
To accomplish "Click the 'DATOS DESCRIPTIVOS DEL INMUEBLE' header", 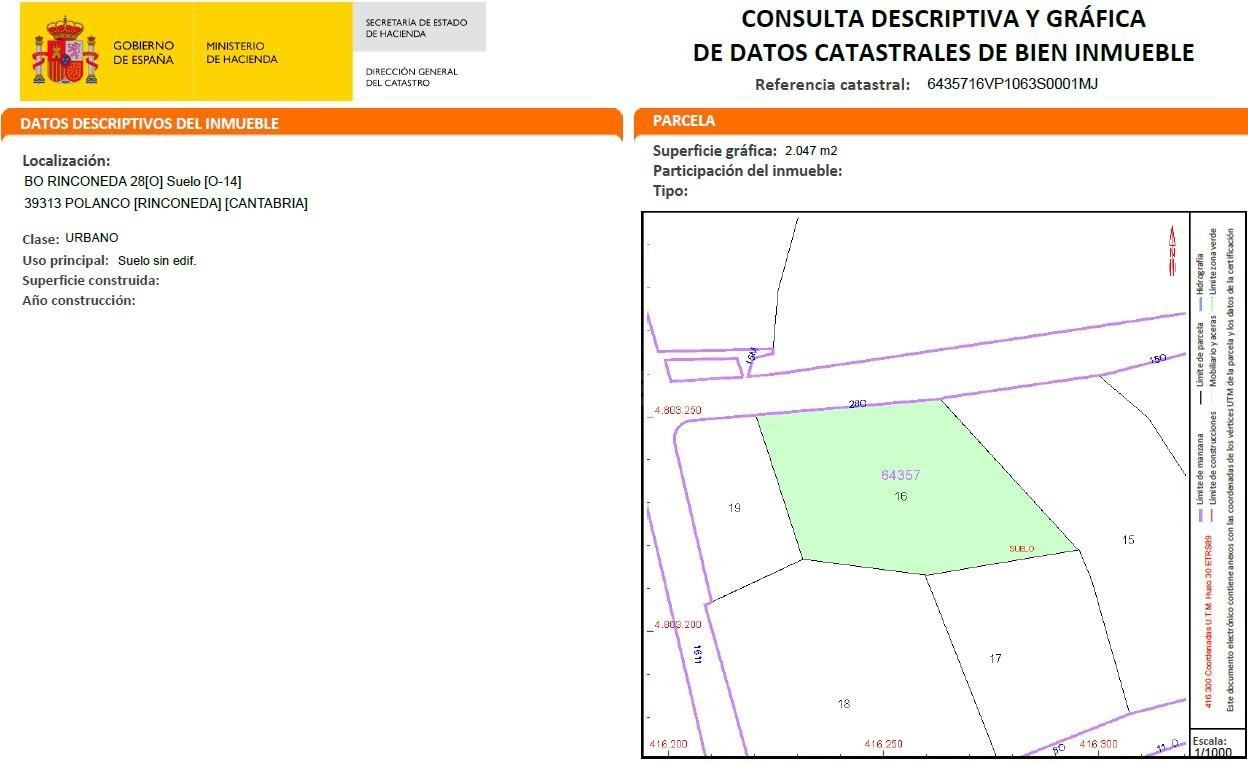I will pos(149,124).
